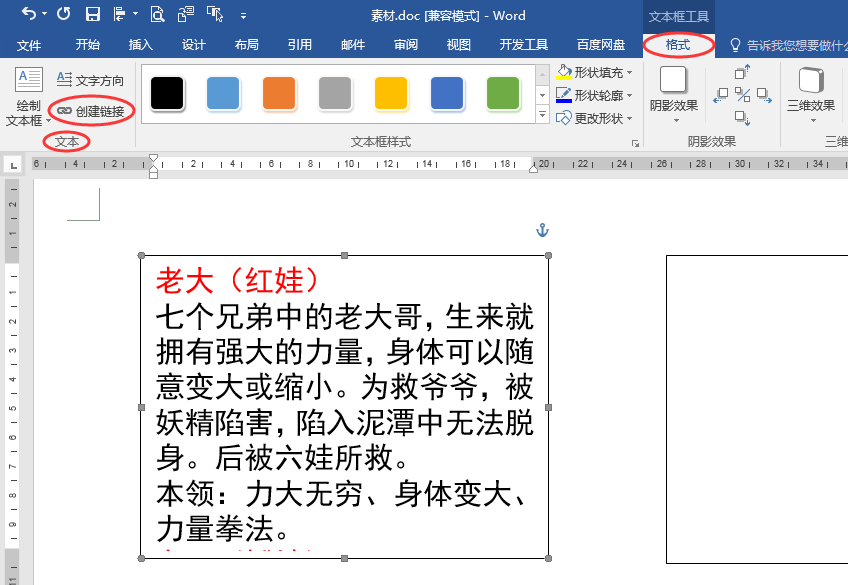848x585 pixels.
Task: Open Print Preview with the magnifier page icon
Action: coord(157,14)
